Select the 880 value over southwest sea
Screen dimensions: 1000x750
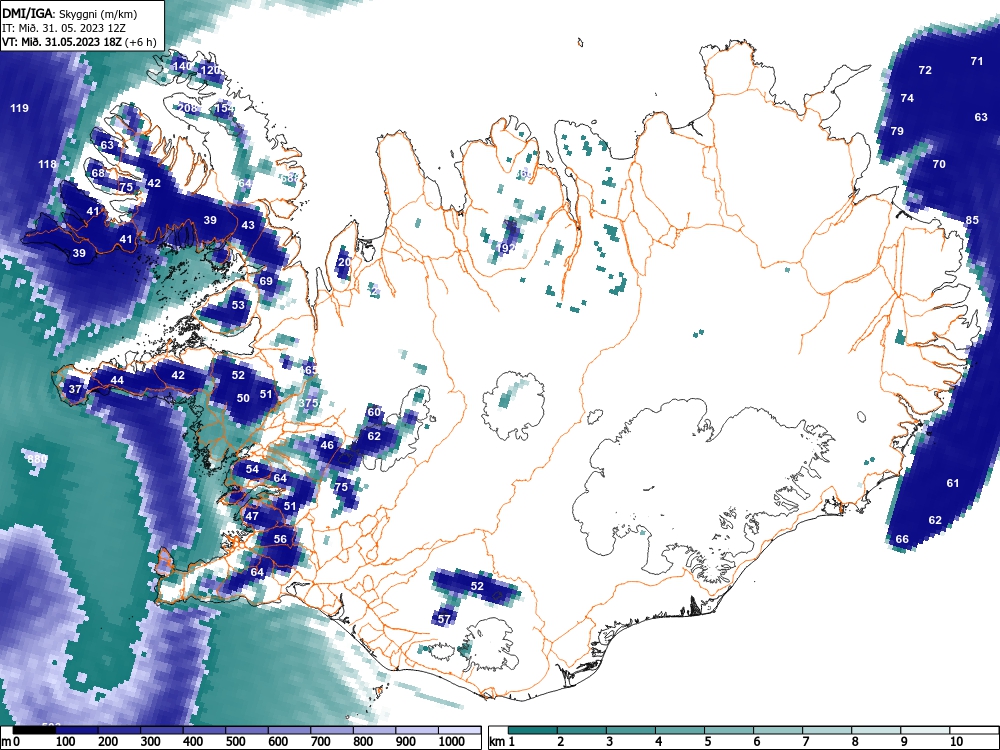[x=38, y=459]
